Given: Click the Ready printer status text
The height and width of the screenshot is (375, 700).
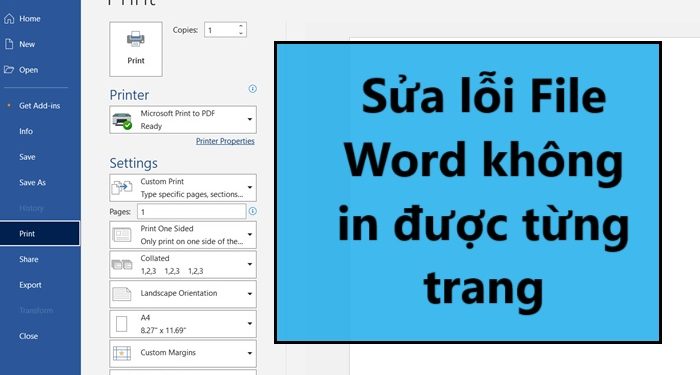Looking at the screenshot, I should pyautogui.click(x=151, y=126).
